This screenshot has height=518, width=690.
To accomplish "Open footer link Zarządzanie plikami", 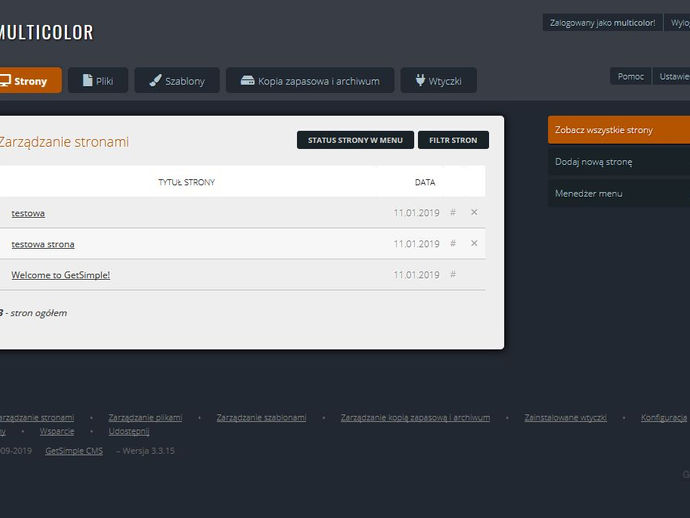I will [x=145, y=418].
